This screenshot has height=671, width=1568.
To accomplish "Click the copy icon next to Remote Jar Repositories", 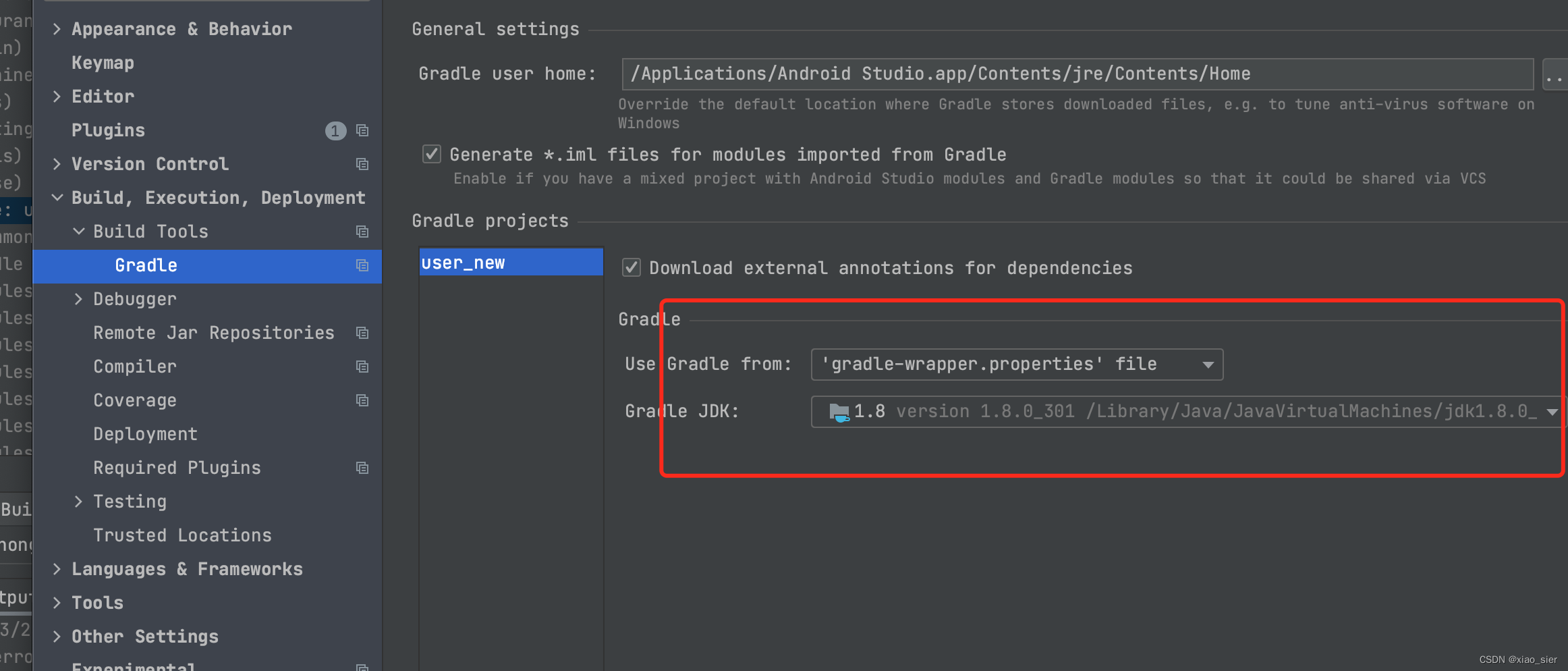I will point(362,333).
